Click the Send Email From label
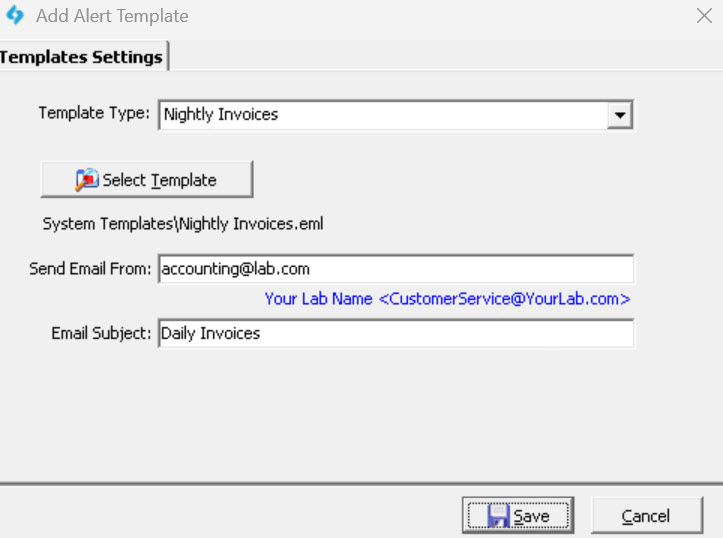Image resolution: width=723 pixels, height=538 pixels. click(90, 269)
